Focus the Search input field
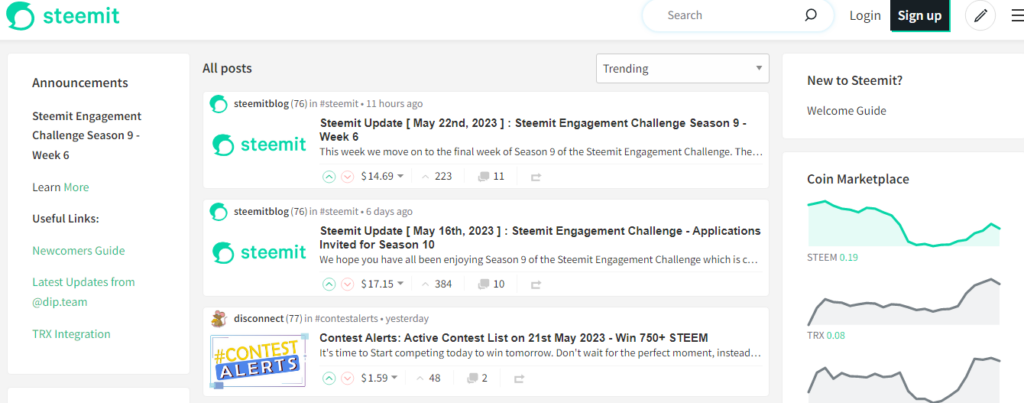Screen dimensions: 1024x403 728,15
